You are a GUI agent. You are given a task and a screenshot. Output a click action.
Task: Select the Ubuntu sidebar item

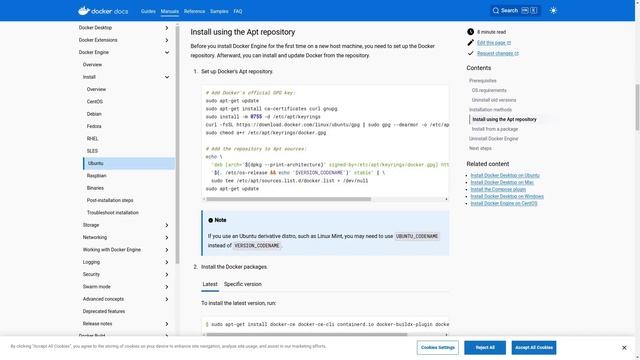click(129, 163)
